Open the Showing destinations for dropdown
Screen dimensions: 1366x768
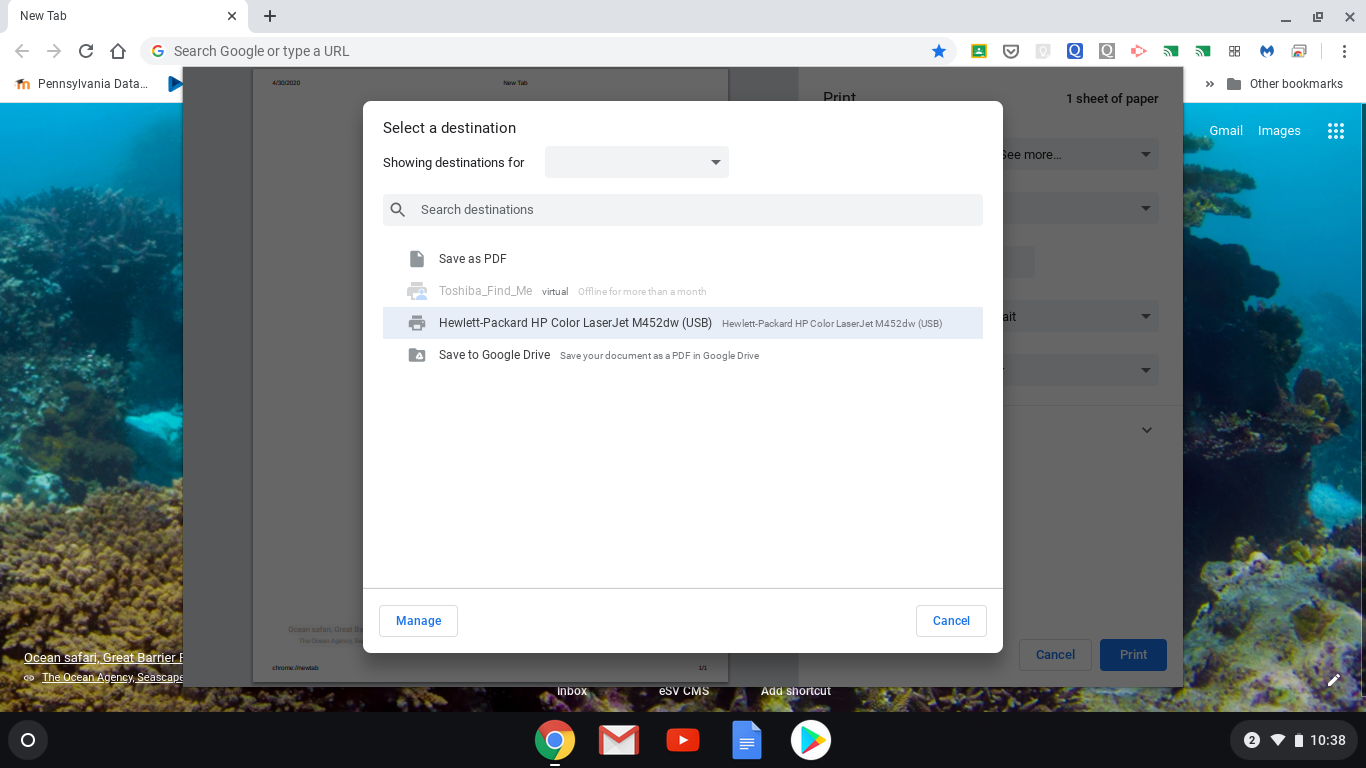tap(637, 162)
